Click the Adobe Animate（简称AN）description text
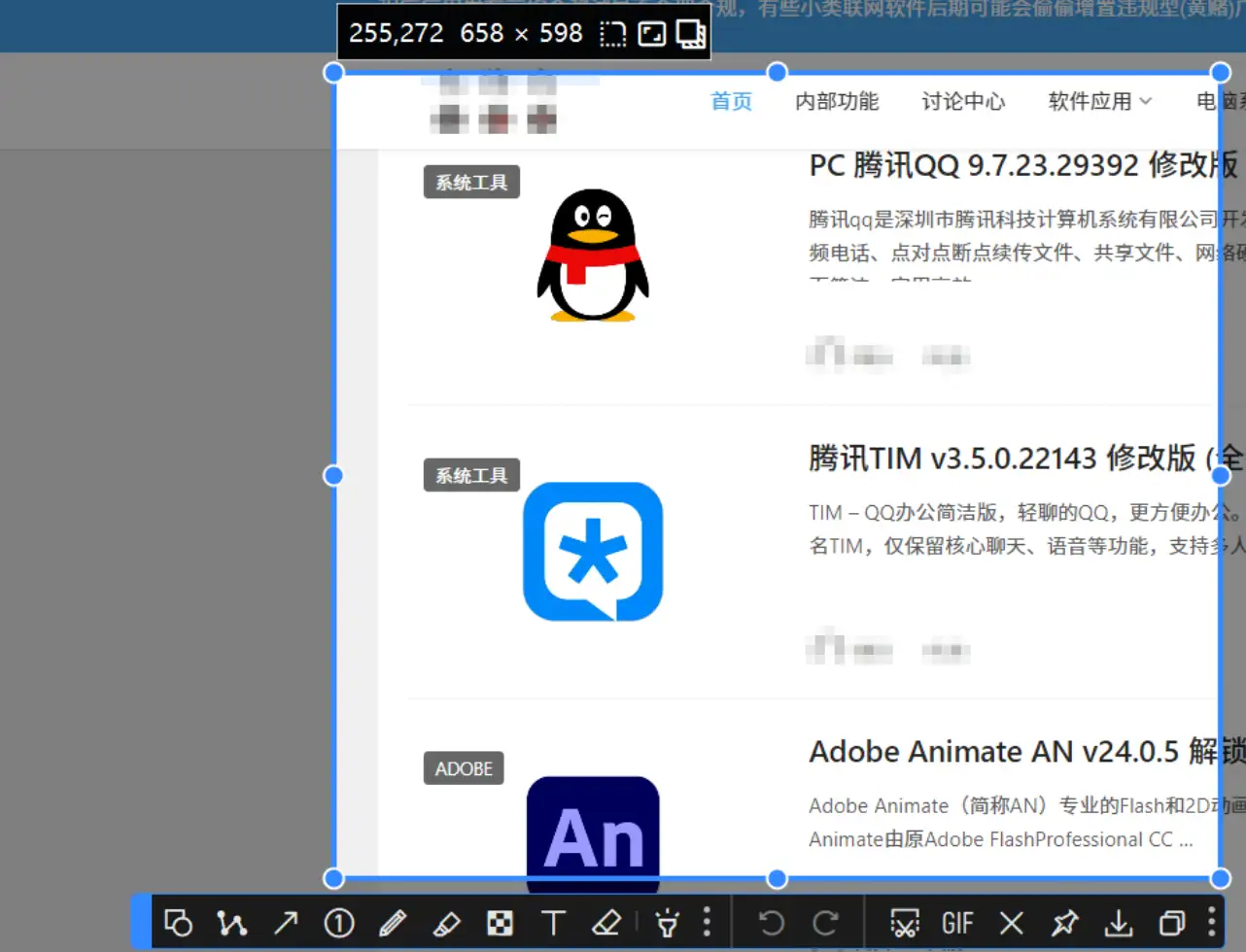 pos(1026,823)
